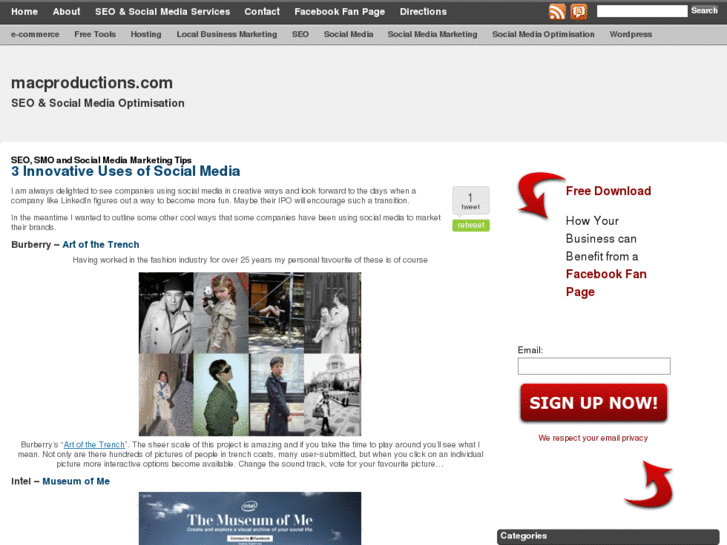Follow the inline 'Art of the Trench' link
This screenshot has width=727, height=545.
tap(94, 444)
